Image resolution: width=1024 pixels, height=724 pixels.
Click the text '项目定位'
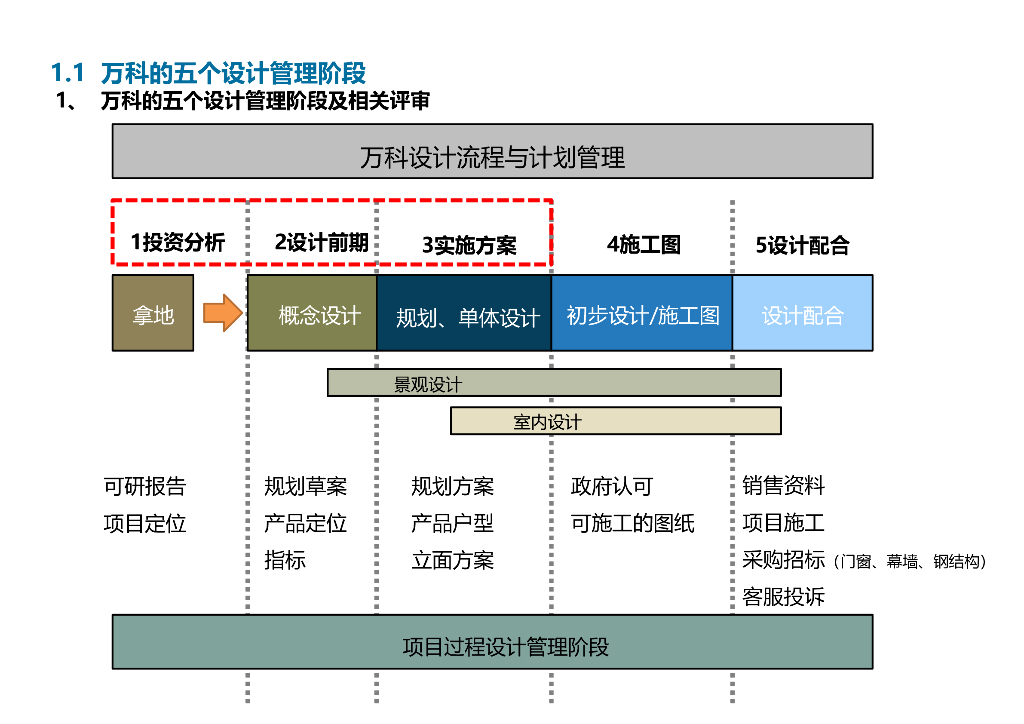pyautogui.click(x=145, y=523)
